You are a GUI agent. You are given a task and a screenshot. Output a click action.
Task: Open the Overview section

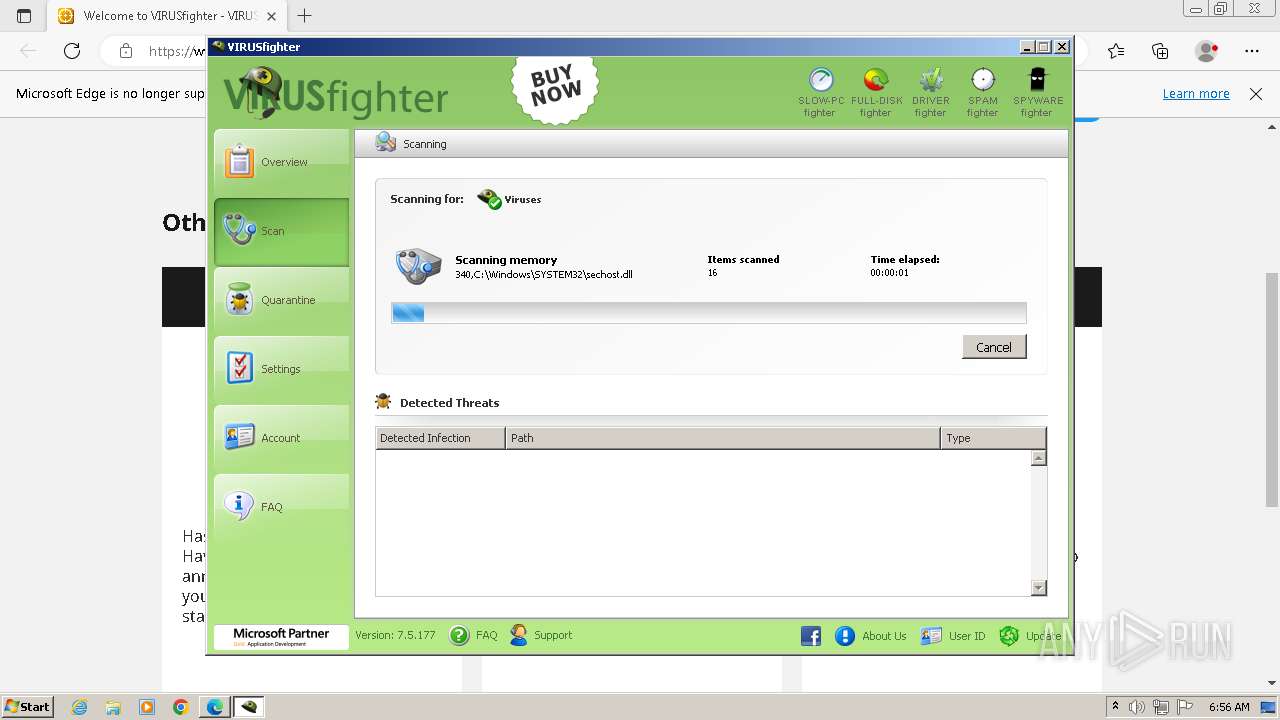click(281, 162)
